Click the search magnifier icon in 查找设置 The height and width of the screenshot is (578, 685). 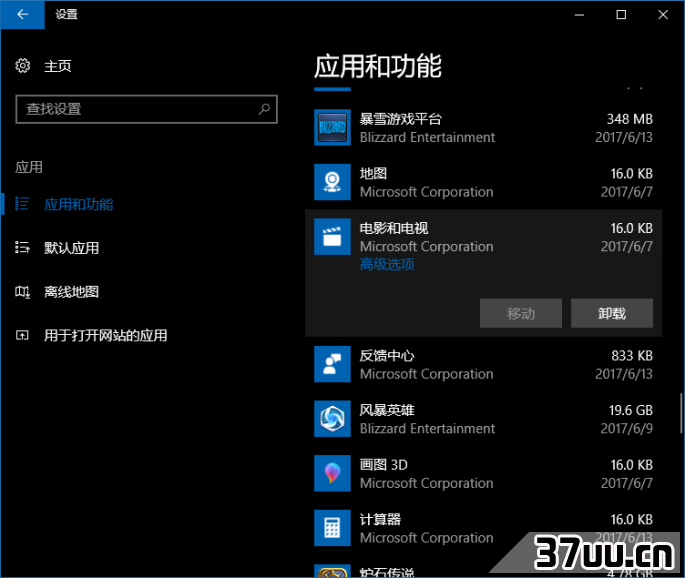coord(264,109)
